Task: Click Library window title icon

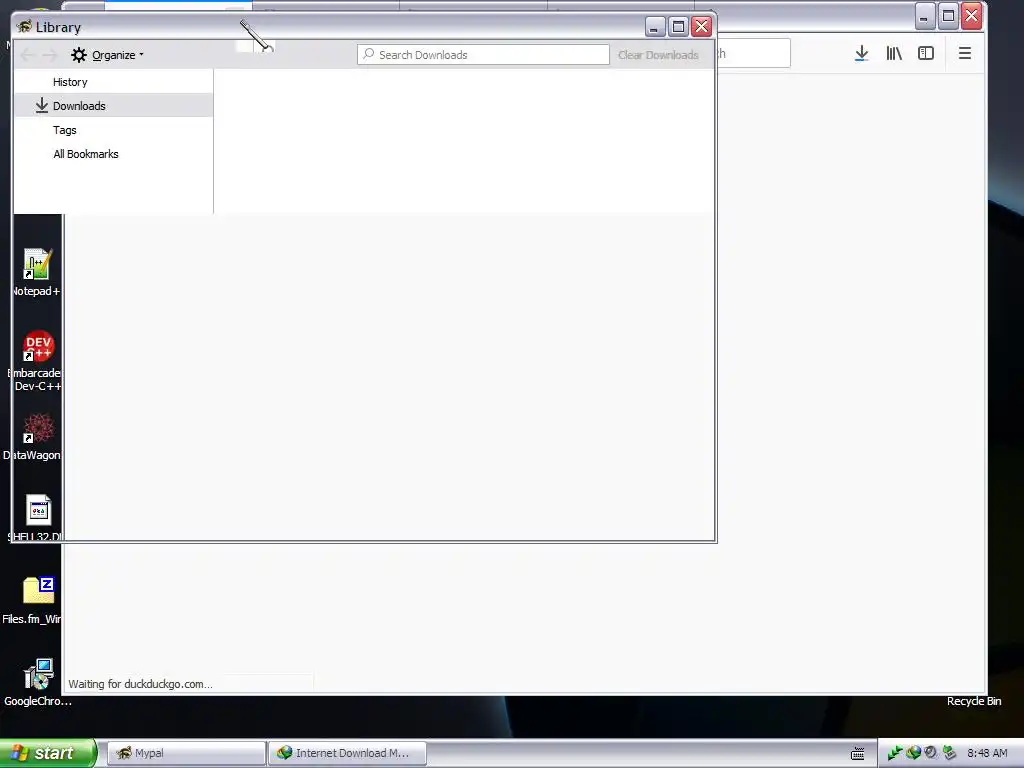Action: click(25, 27)
